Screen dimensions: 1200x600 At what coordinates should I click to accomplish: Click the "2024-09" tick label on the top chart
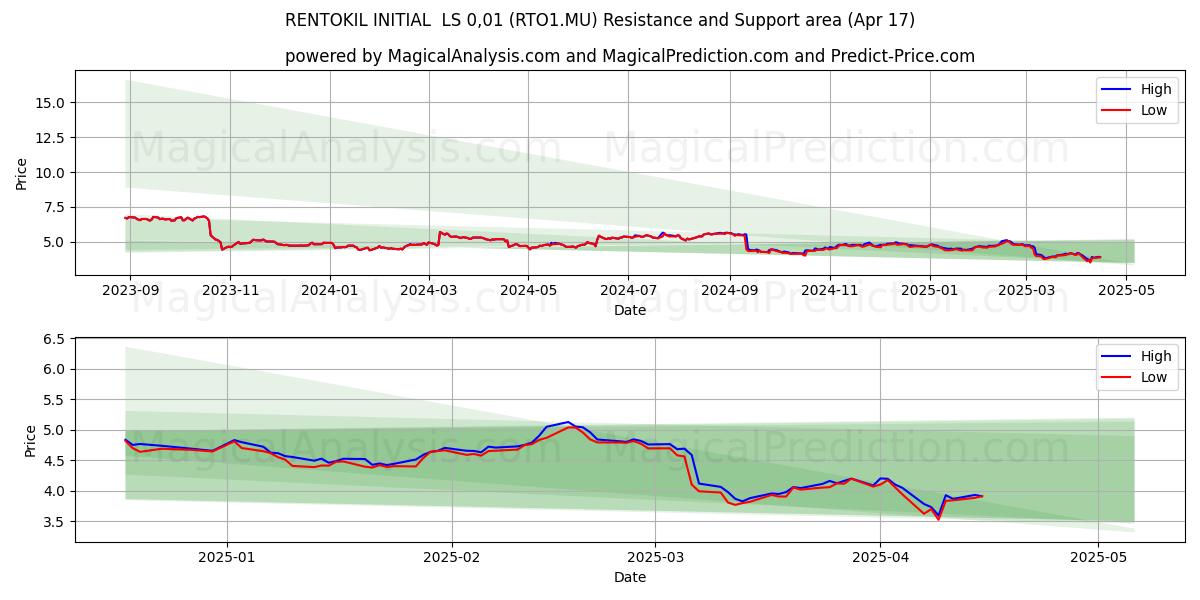(729, 290)
